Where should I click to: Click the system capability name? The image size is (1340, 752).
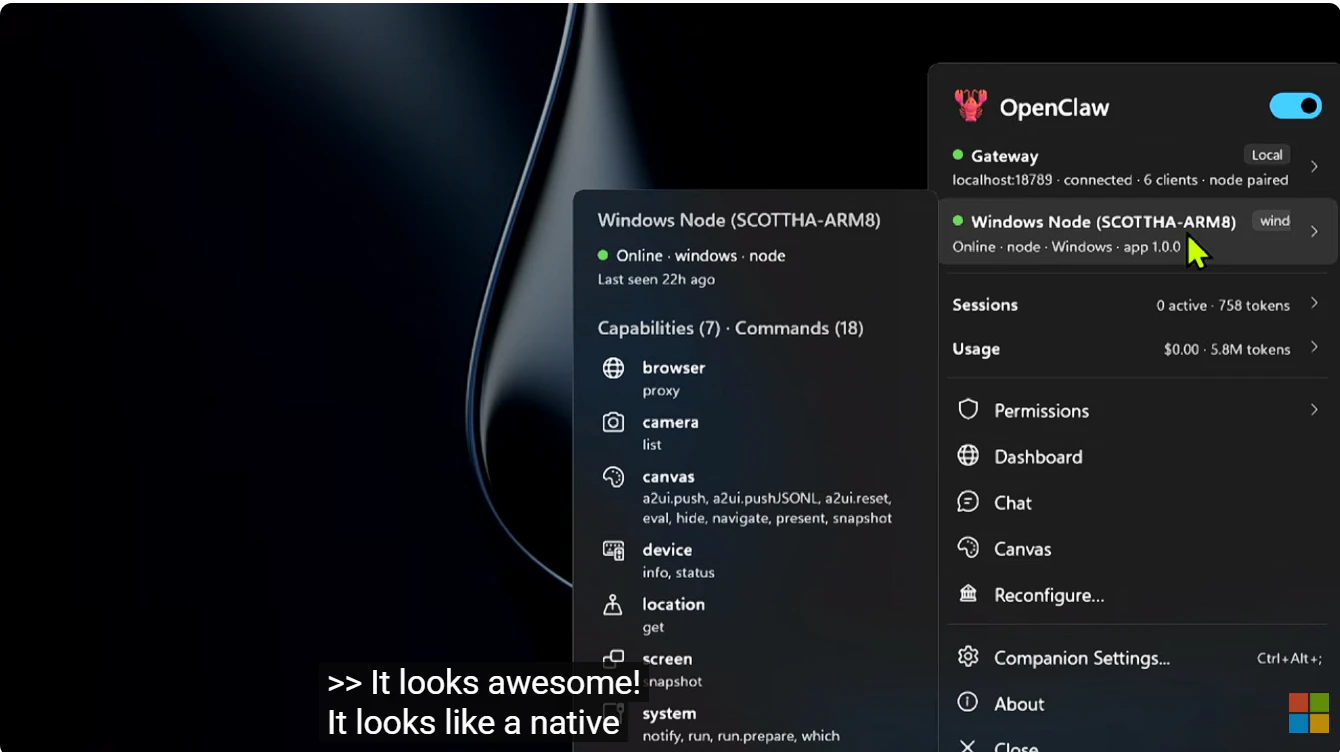pos(669,714)
